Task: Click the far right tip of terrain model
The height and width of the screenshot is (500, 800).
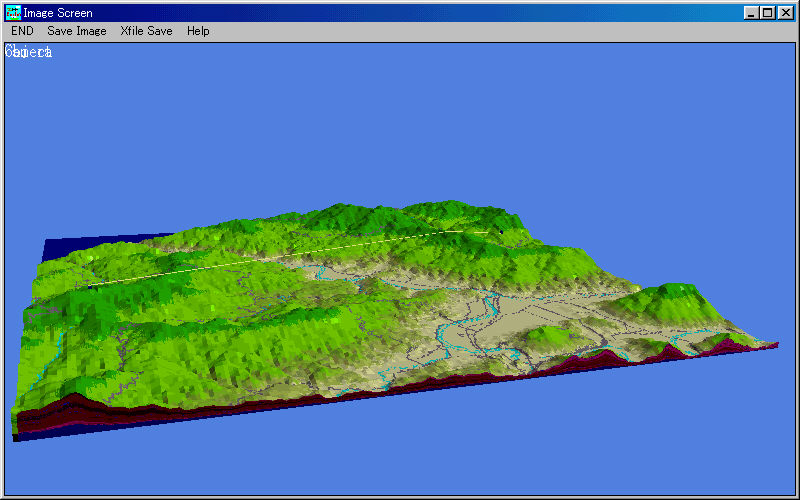Action: [773, 345]
